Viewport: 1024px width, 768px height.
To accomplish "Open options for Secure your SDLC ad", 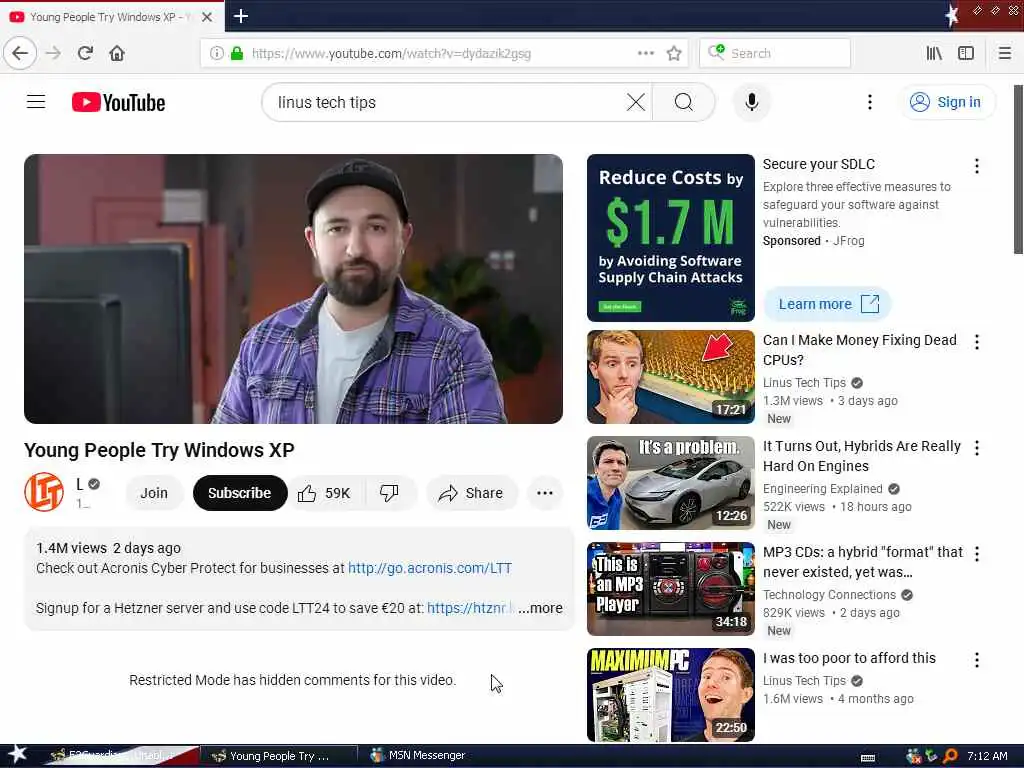I will click(x=976, y=166).
